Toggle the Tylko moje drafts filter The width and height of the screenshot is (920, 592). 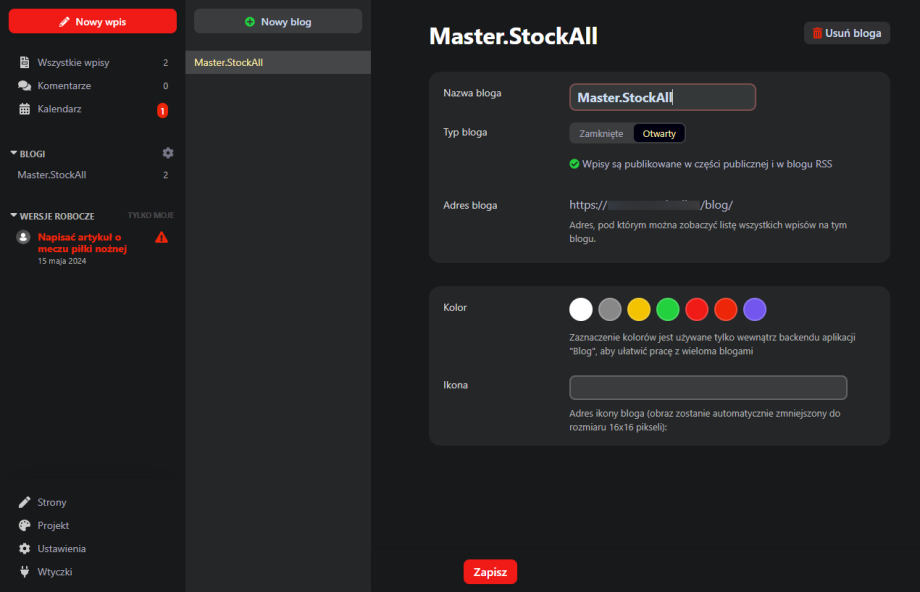point(151,215)
